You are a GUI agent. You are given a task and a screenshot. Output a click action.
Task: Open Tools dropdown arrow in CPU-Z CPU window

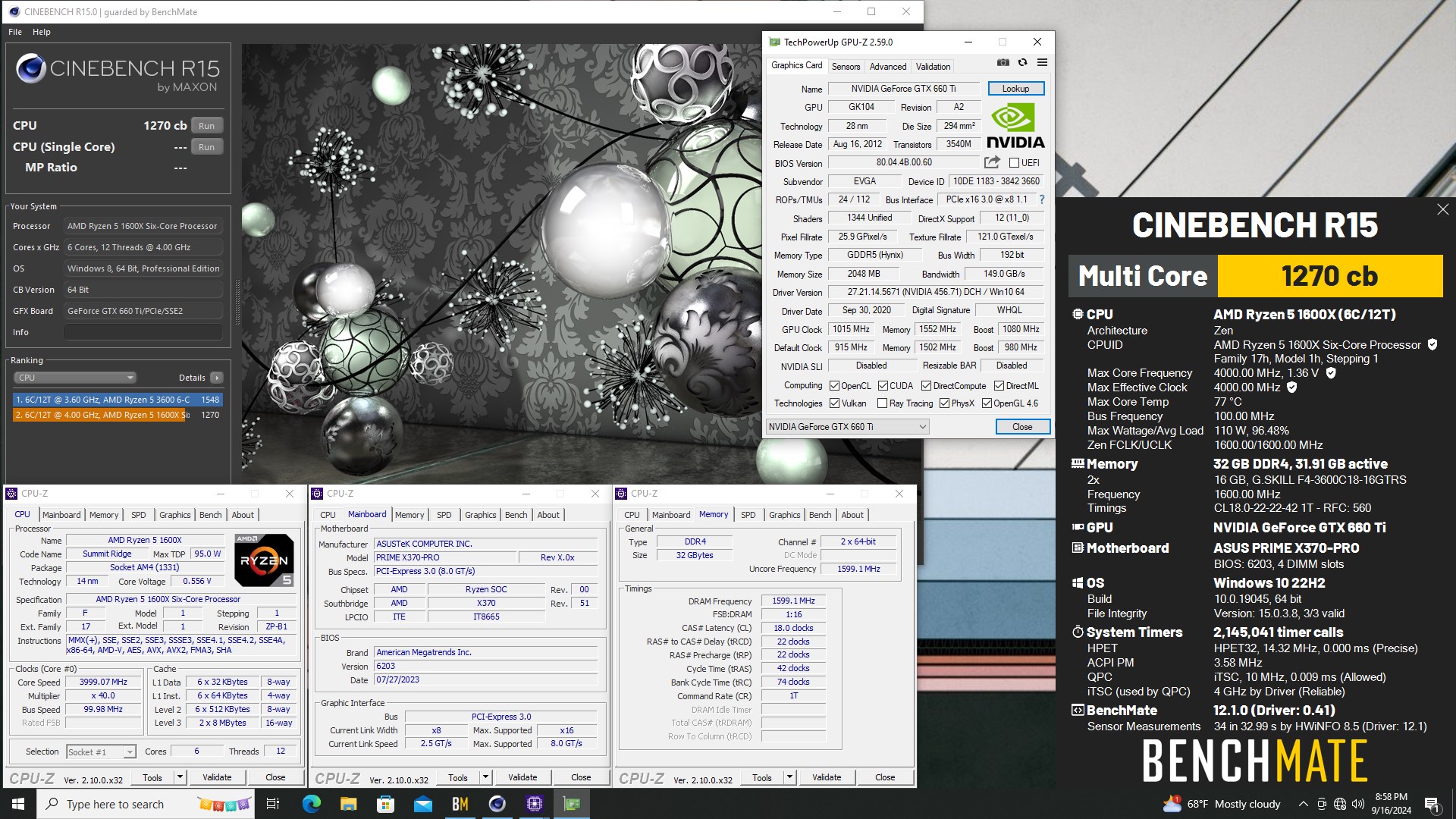click(180, 777)
